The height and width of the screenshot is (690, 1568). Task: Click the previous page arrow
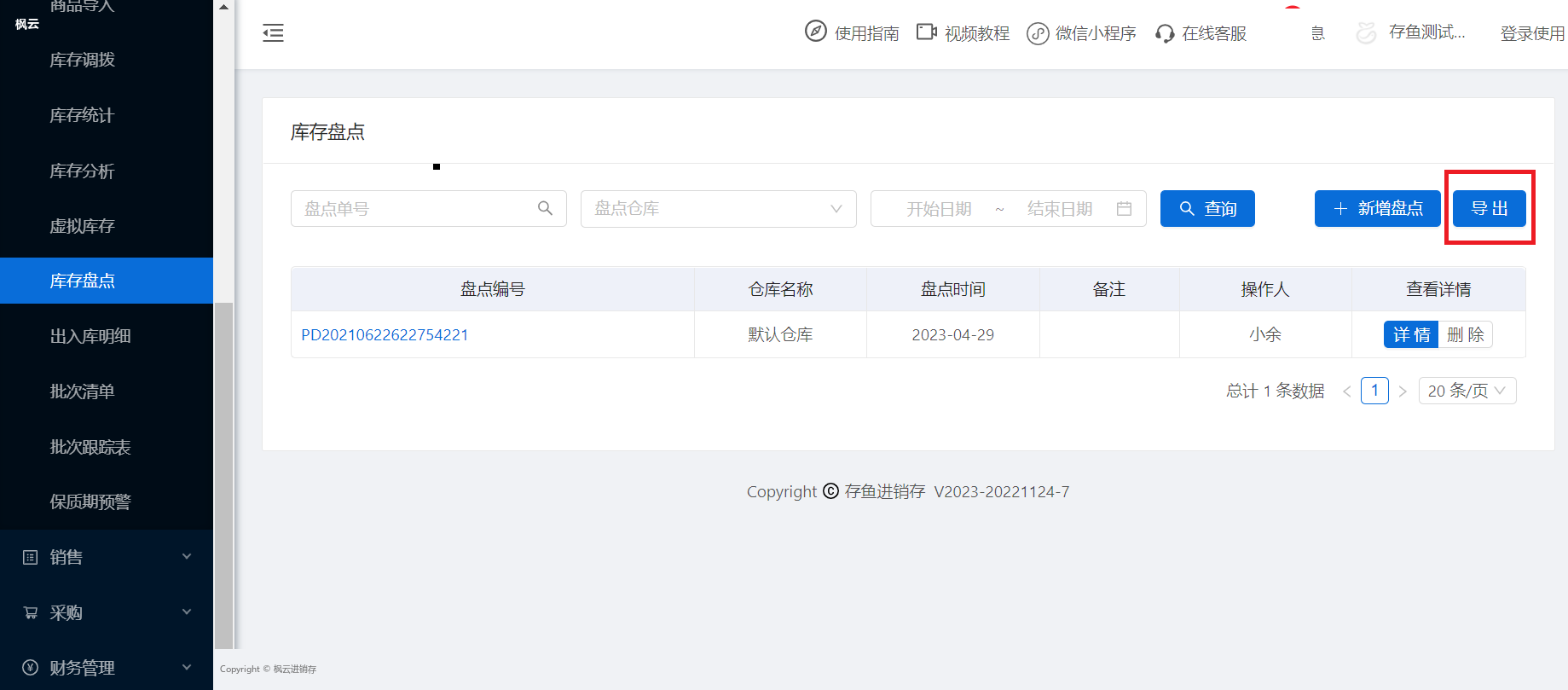click(1347, 391)
